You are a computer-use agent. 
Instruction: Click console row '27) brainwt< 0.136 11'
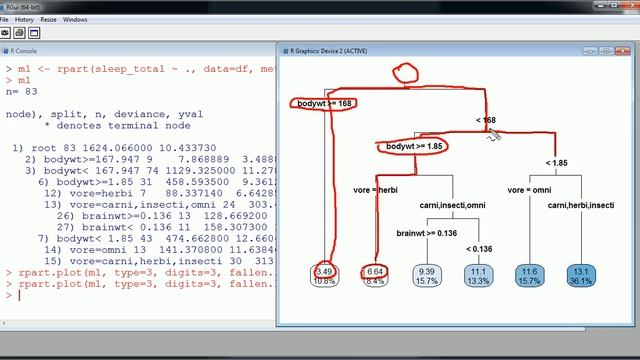tap(167, 227)
